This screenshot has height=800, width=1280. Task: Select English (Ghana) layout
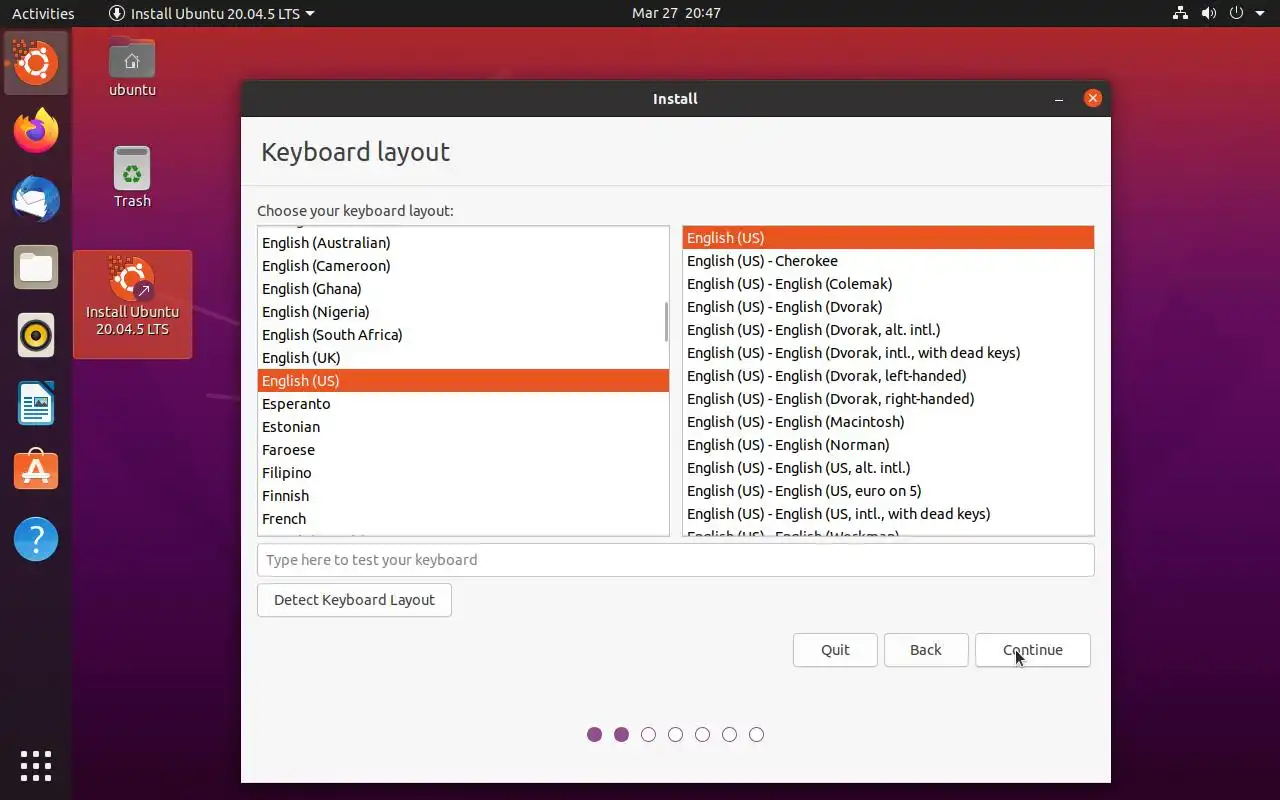(463, 289)
